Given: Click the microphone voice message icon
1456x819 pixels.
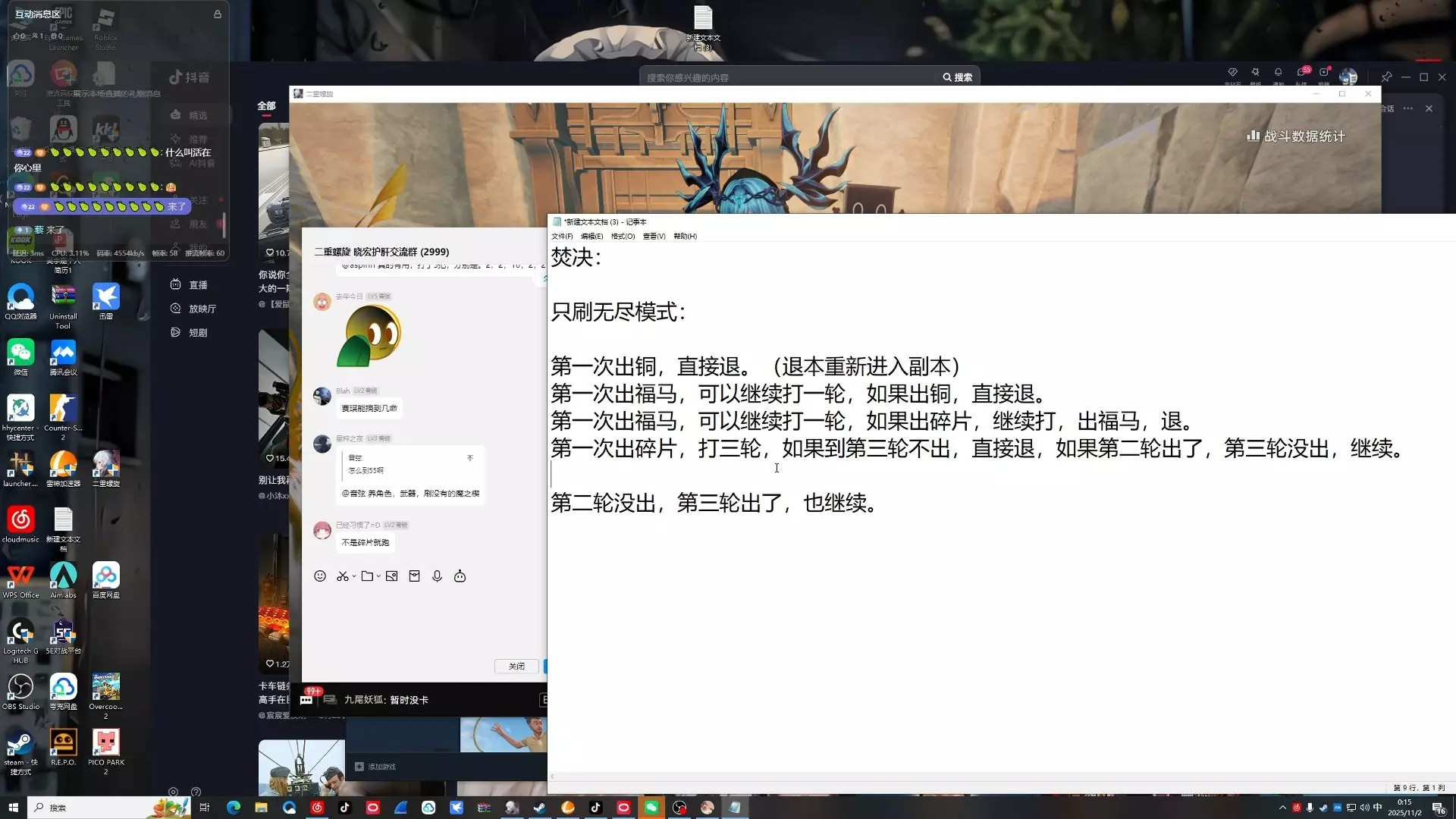Looking at the screenshot, I should click(x=437, y=576).
